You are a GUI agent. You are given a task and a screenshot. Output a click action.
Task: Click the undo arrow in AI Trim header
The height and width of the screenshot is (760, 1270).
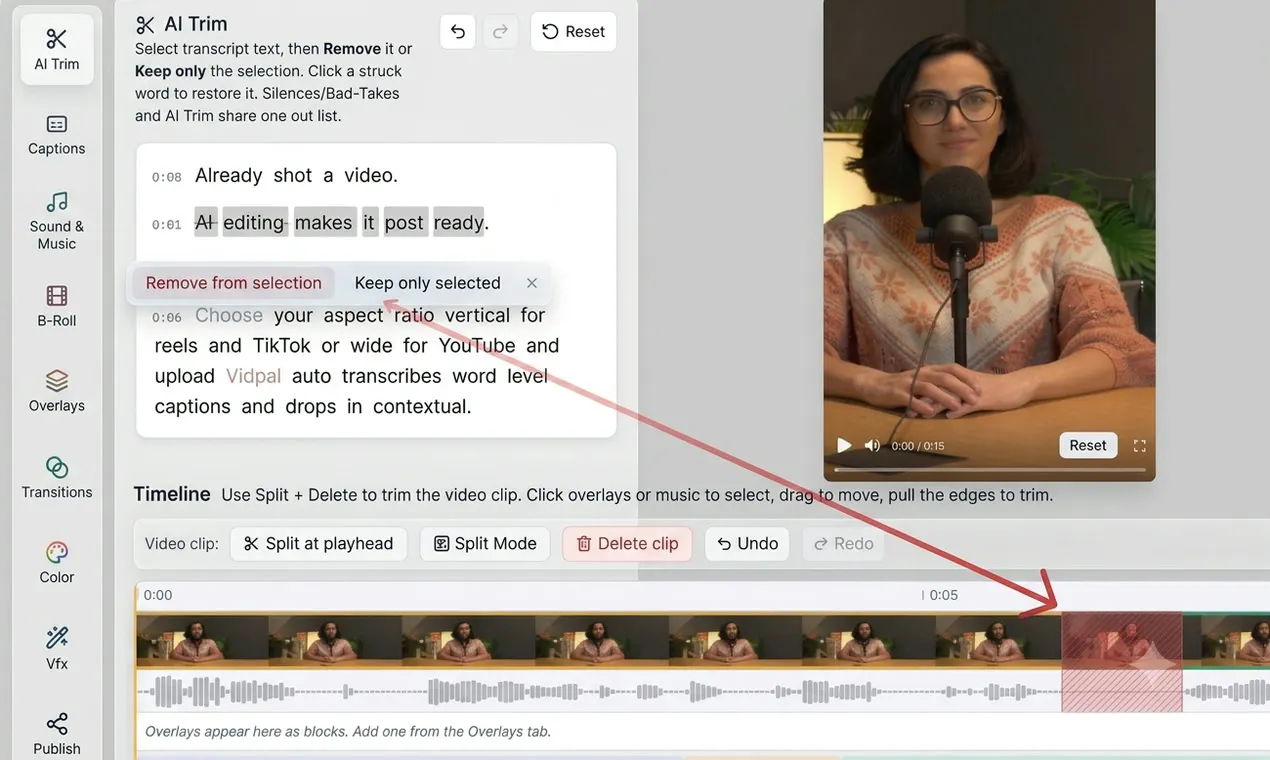pos(457,31)
